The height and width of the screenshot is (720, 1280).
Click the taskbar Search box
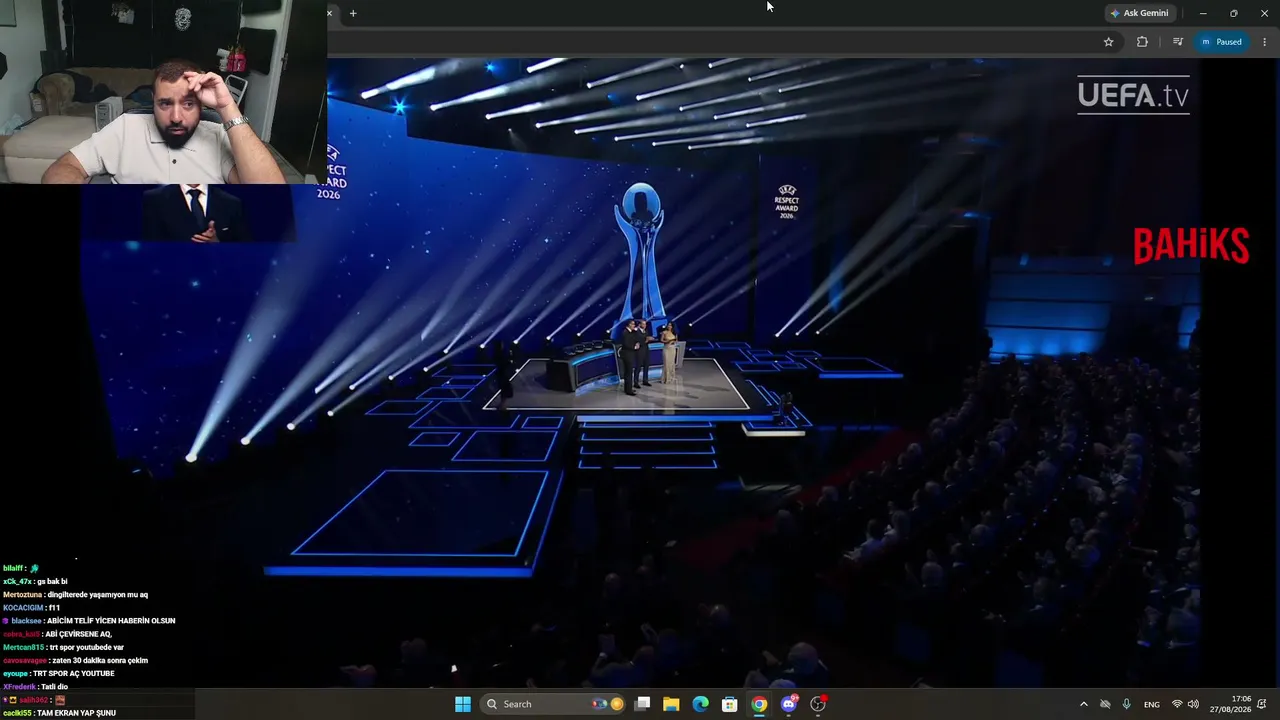551,704
